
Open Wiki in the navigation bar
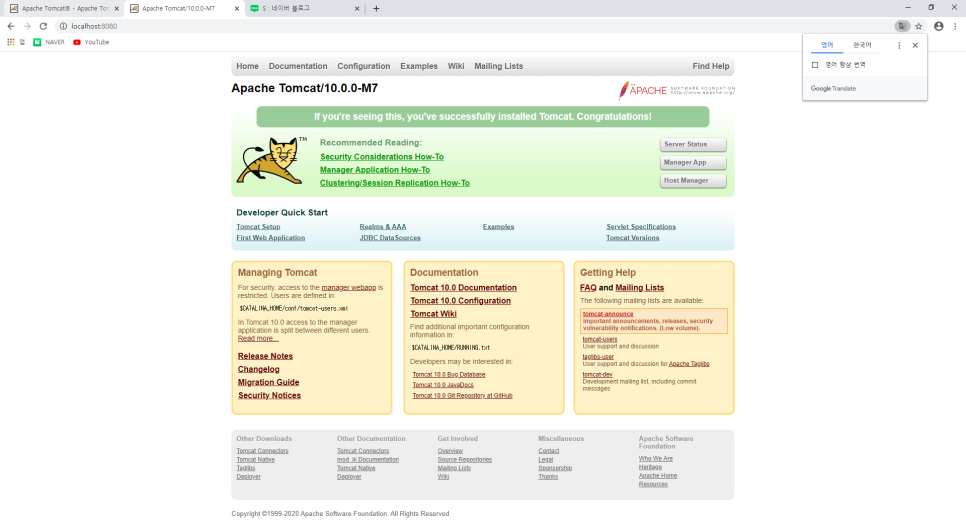(456, 66)
